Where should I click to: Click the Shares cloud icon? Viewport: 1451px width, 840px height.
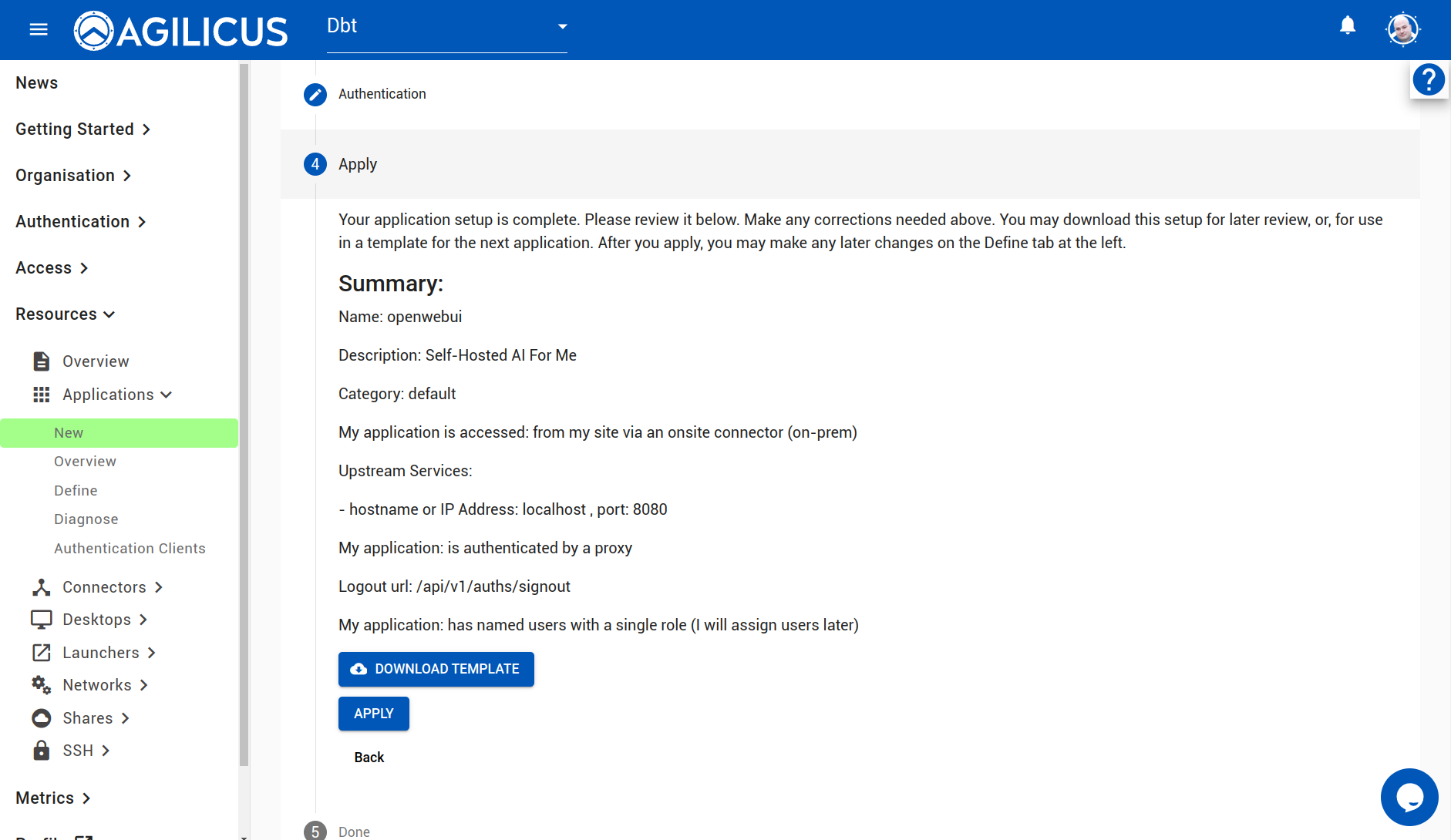(x=42, y=718)
